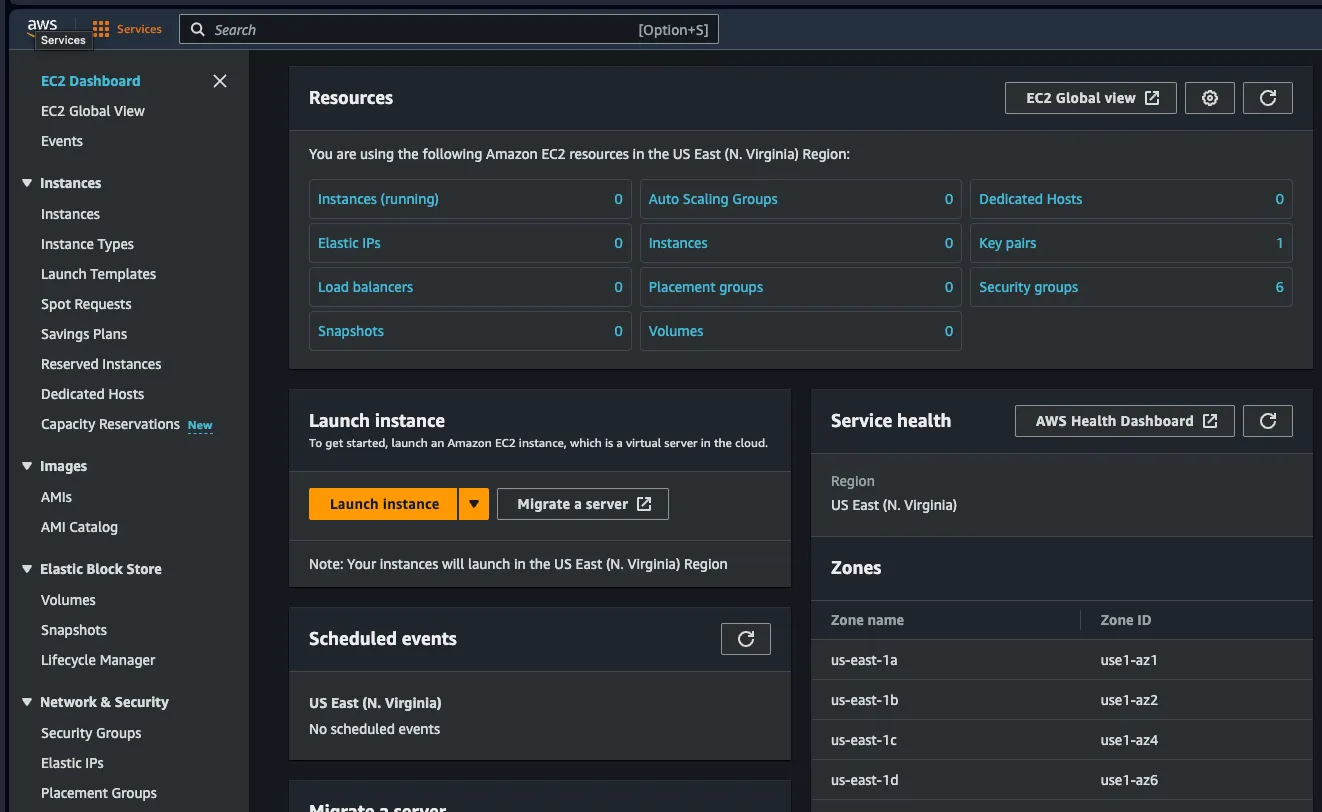Open AWS Health Dashboard
This screenshot has height=812, width=1322.
tap(1125, 421)
